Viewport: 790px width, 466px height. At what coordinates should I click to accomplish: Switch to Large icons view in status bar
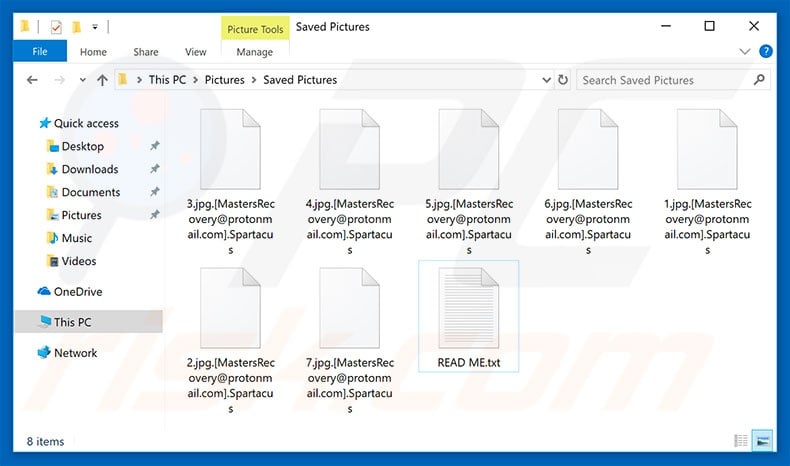(762, 441)
